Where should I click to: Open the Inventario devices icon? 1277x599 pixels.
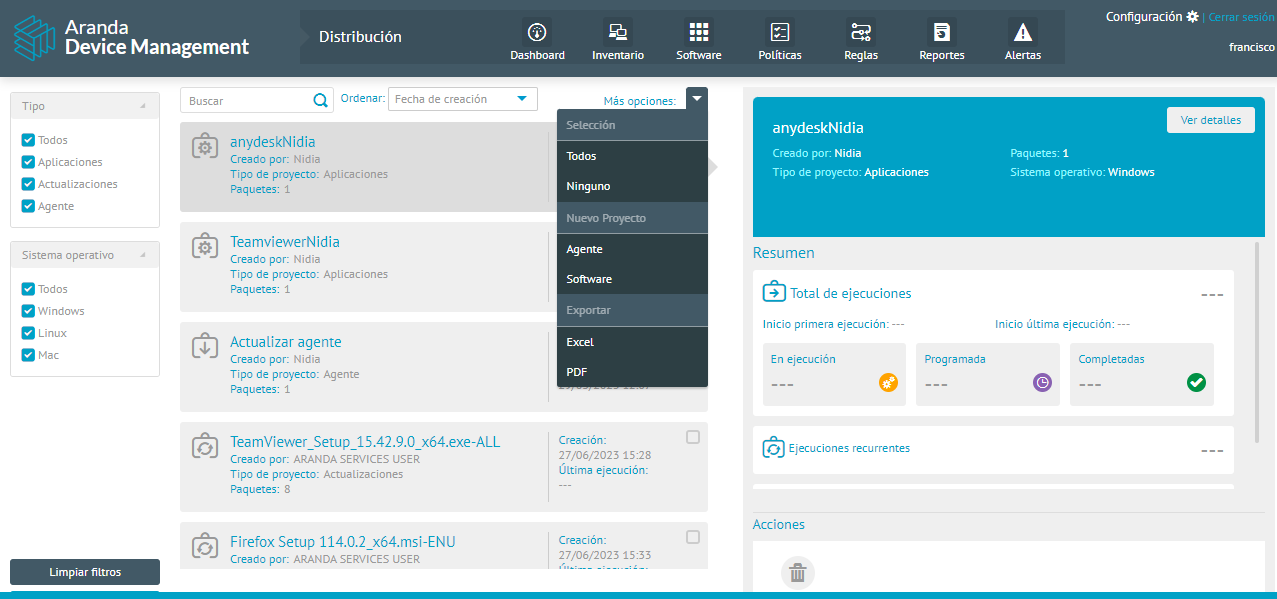click(x=618, y=31)
